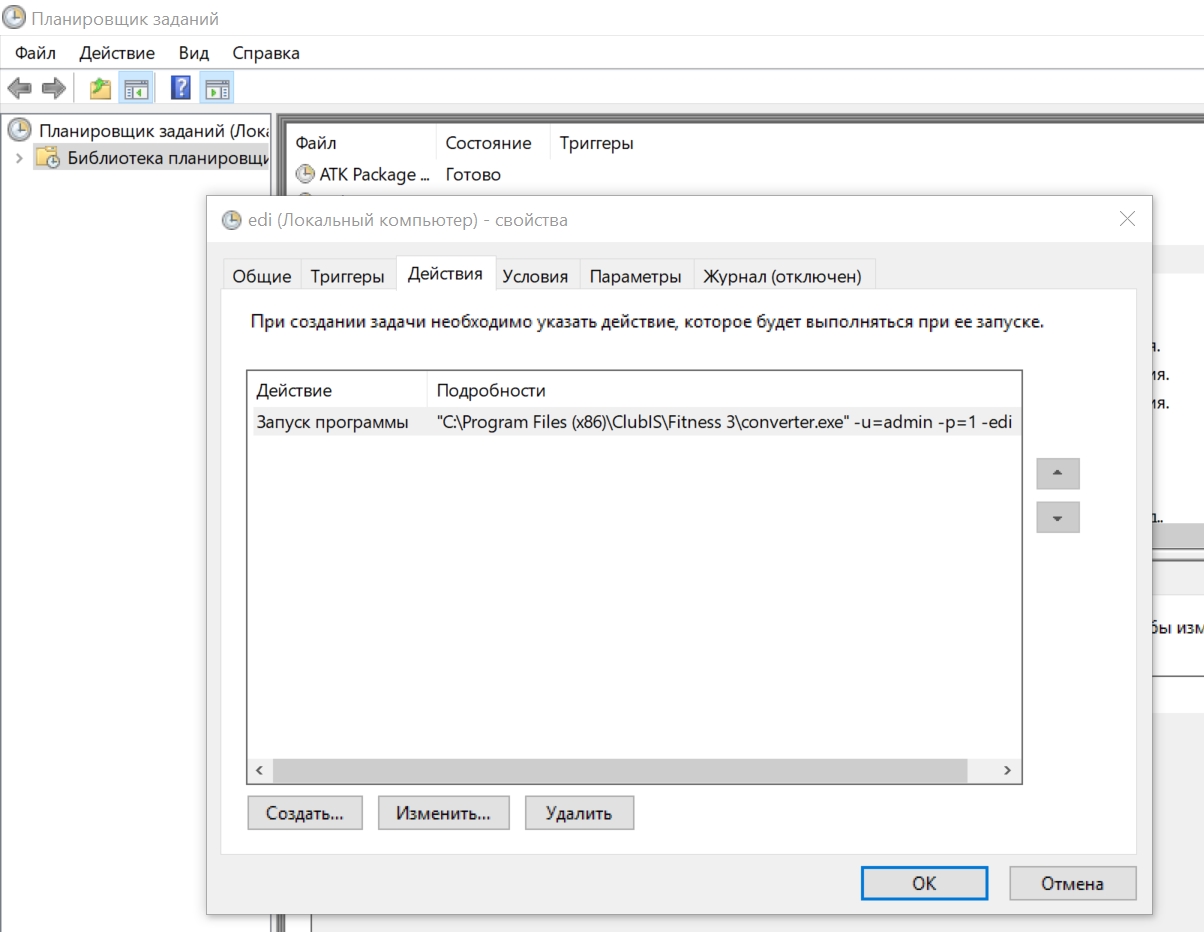Image resolution: width=1204 pixels, height=932 pixels.
Task: Close the edi properties dialog
Action: [x=1127, y=219]
